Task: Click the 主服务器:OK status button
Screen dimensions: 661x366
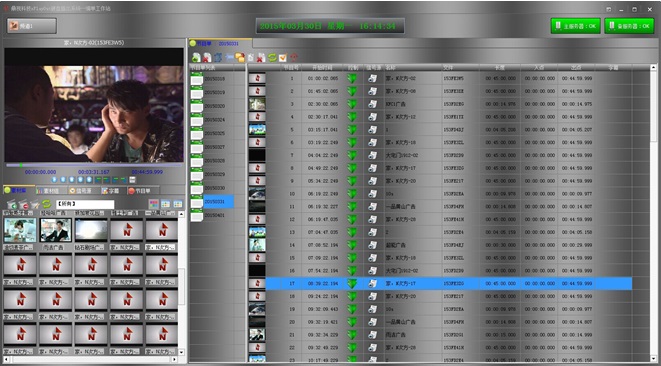Action: click(575, 26)
